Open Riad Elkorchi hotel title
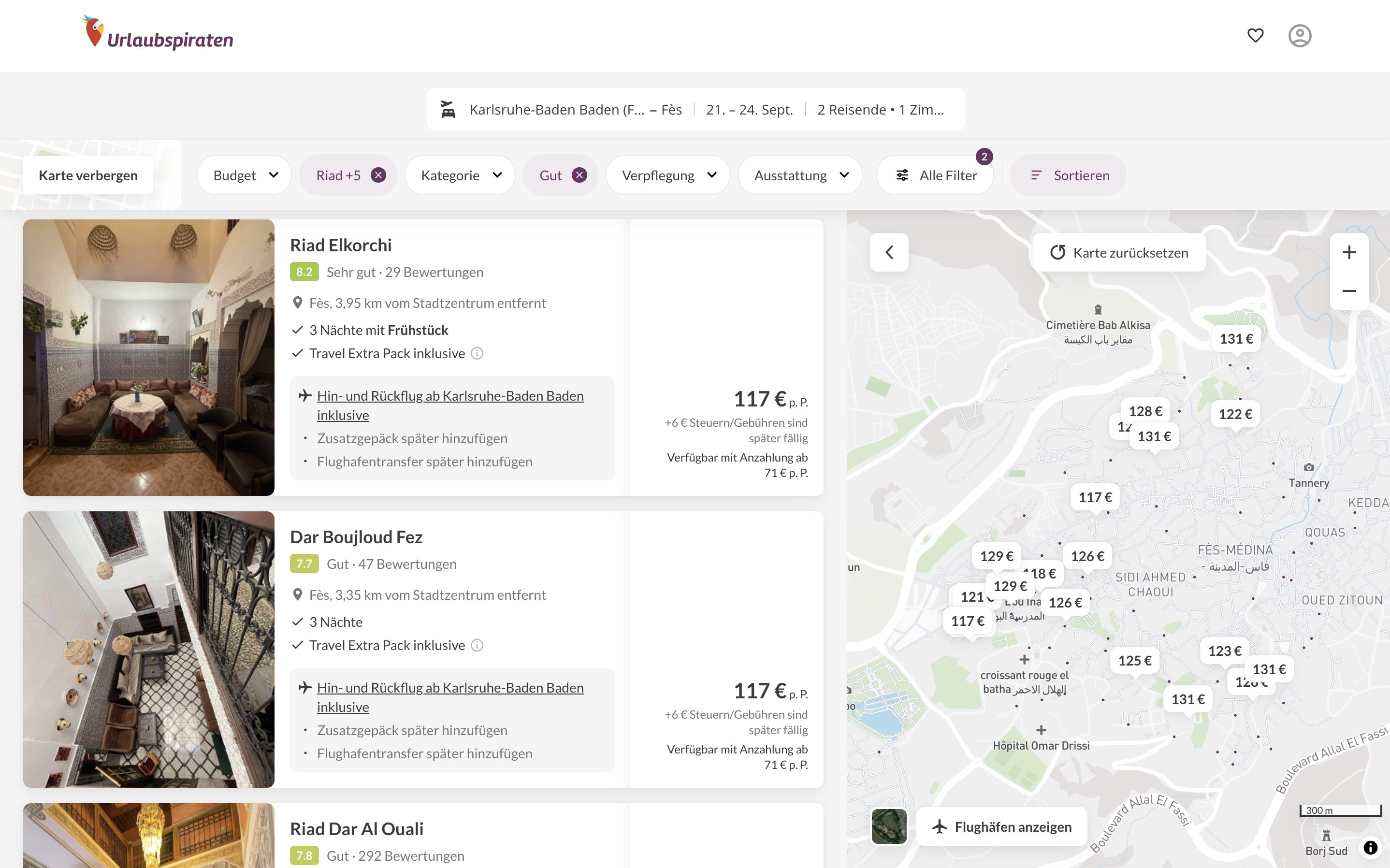1390x868 pixels. [341, 245]
